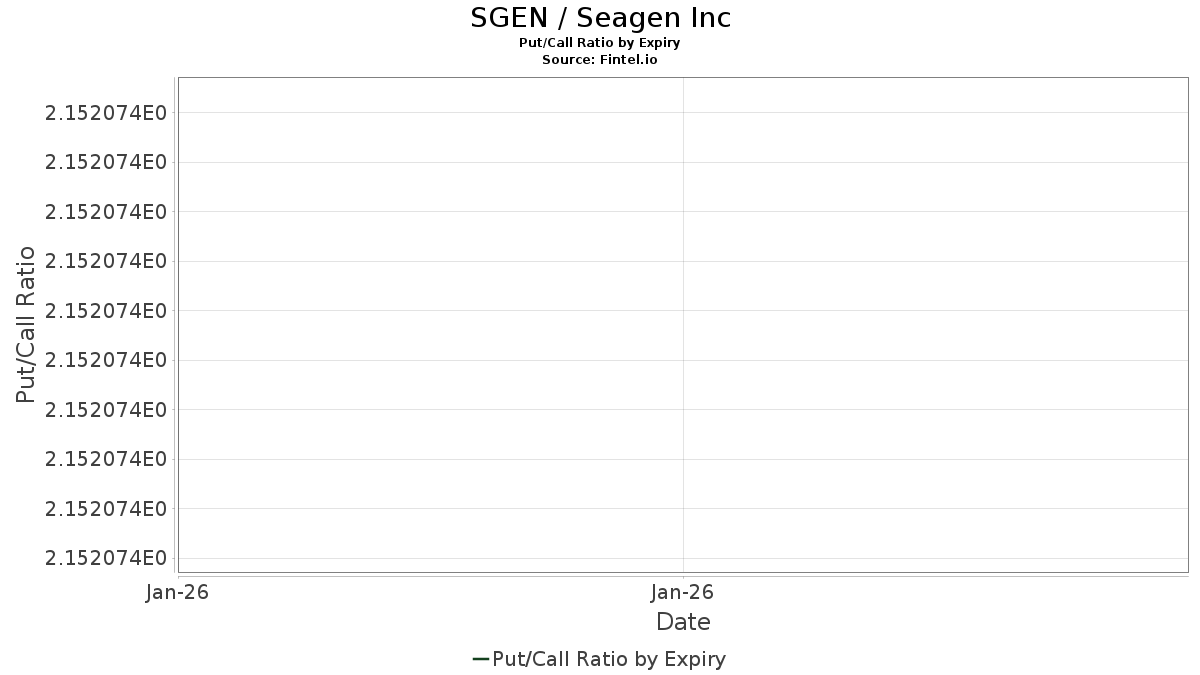The image size is (1200, 675).
Task: Open the Source: Fintel.io attribution text
Action: [600, 60]
